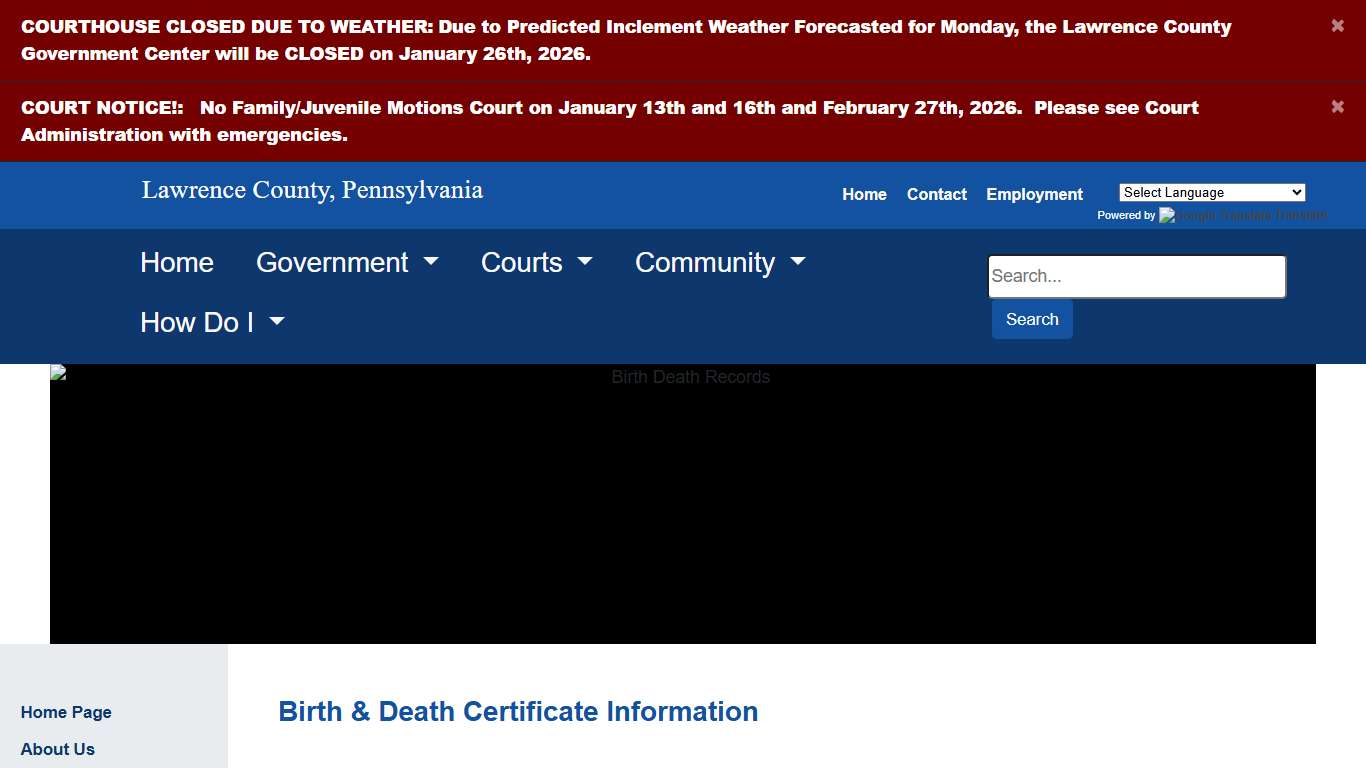Open the Contact page
This screenshot has width=1366, height=768.
[x=936, y=194]
